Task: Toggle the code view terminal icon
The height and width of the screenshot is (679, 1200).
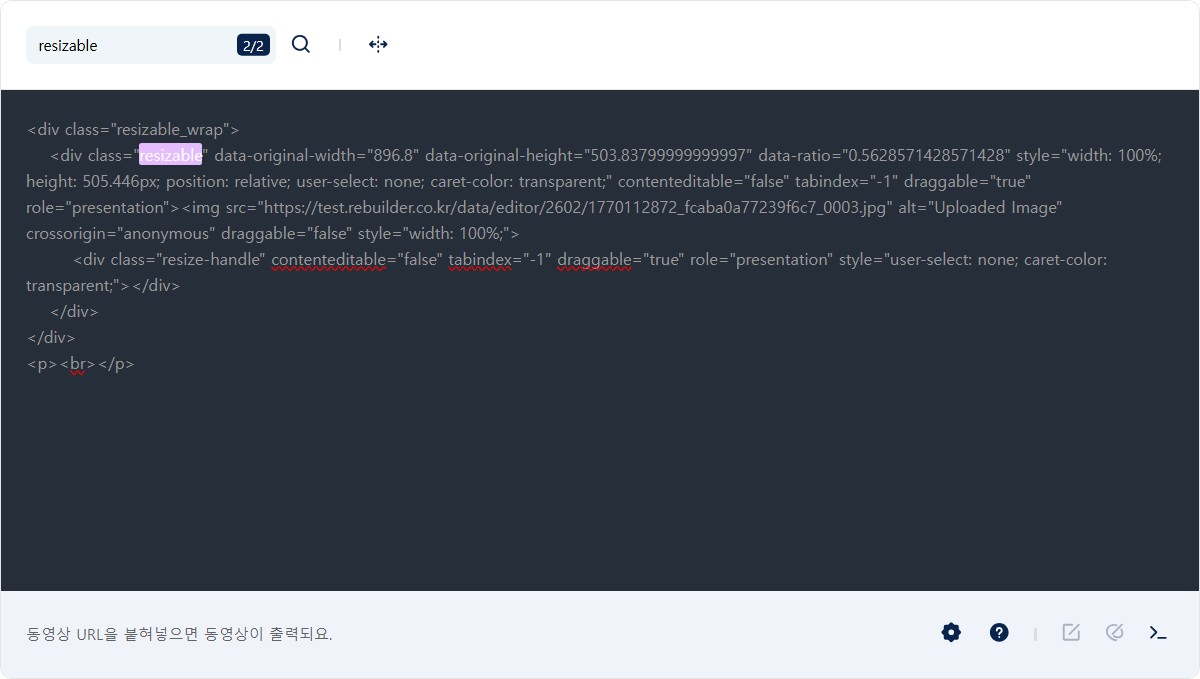Action: click(1157, 632)
